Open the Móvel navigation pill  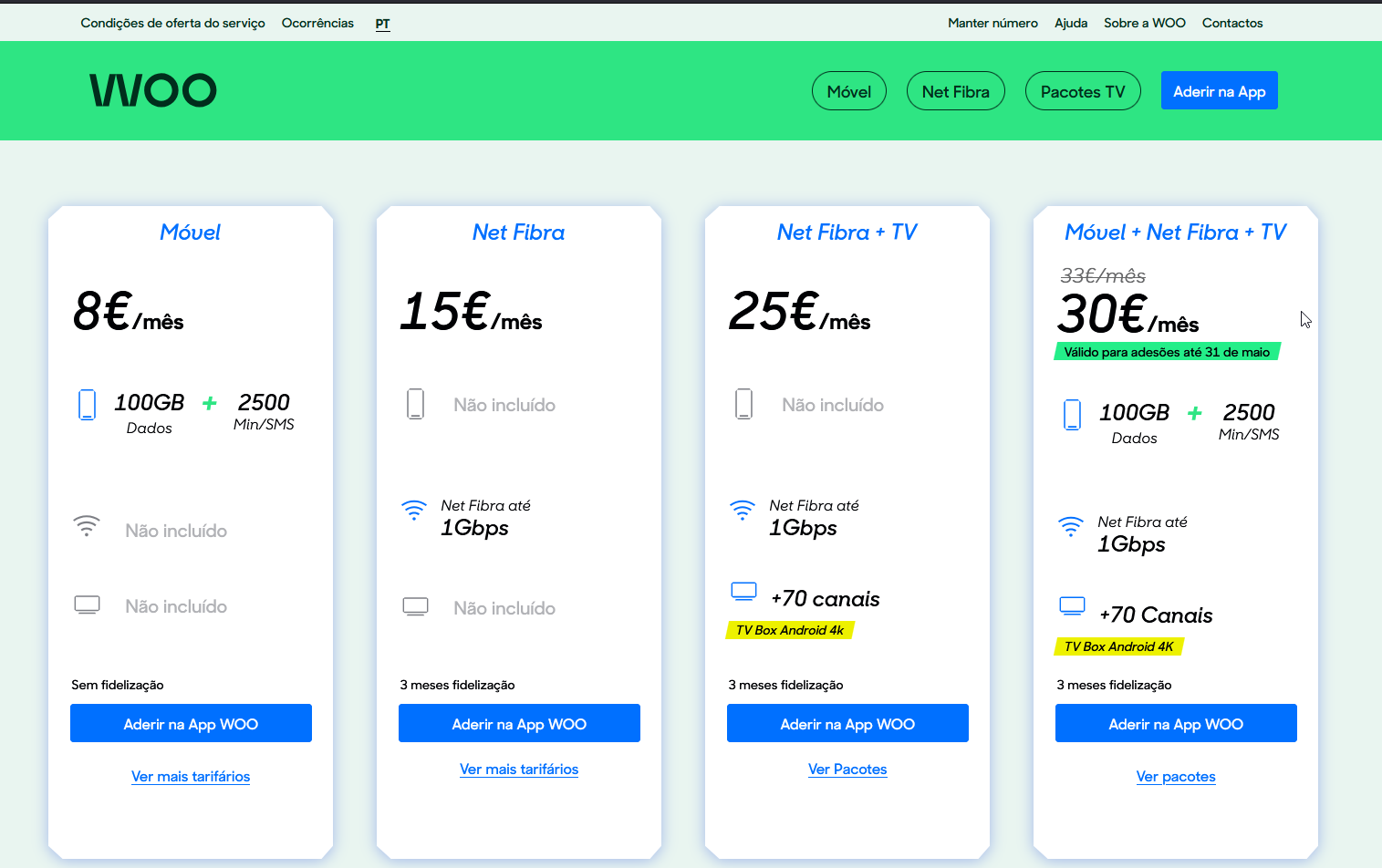[848, 91]
